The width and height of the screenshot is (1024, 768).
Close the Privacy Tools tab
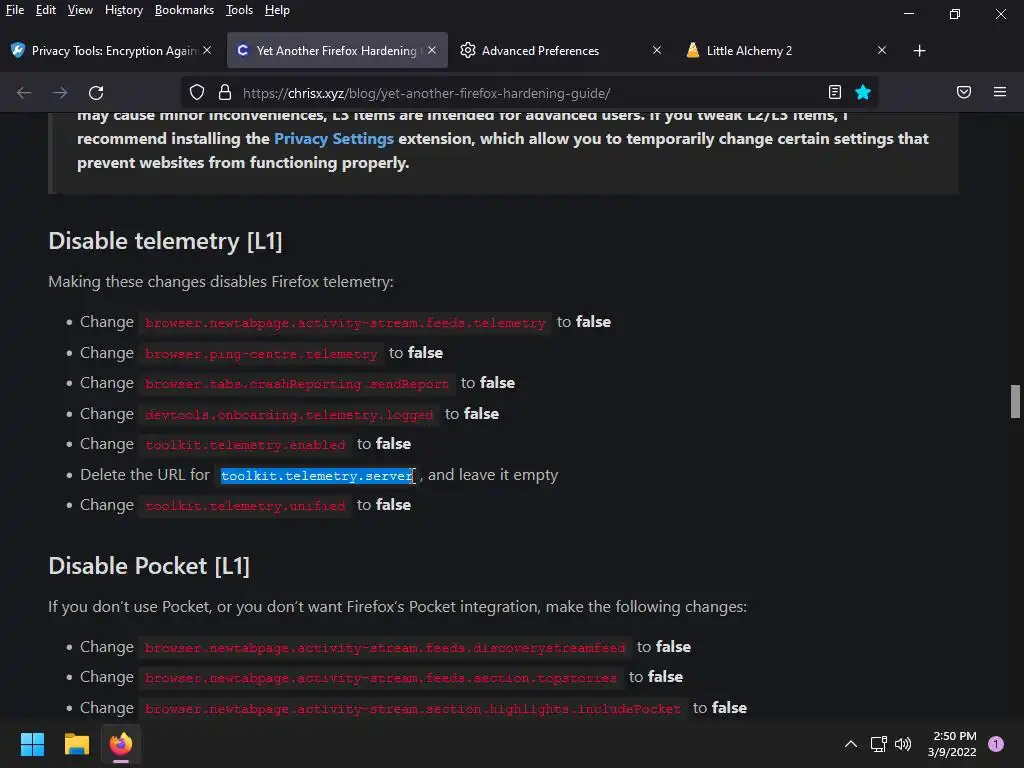point(207,50)
